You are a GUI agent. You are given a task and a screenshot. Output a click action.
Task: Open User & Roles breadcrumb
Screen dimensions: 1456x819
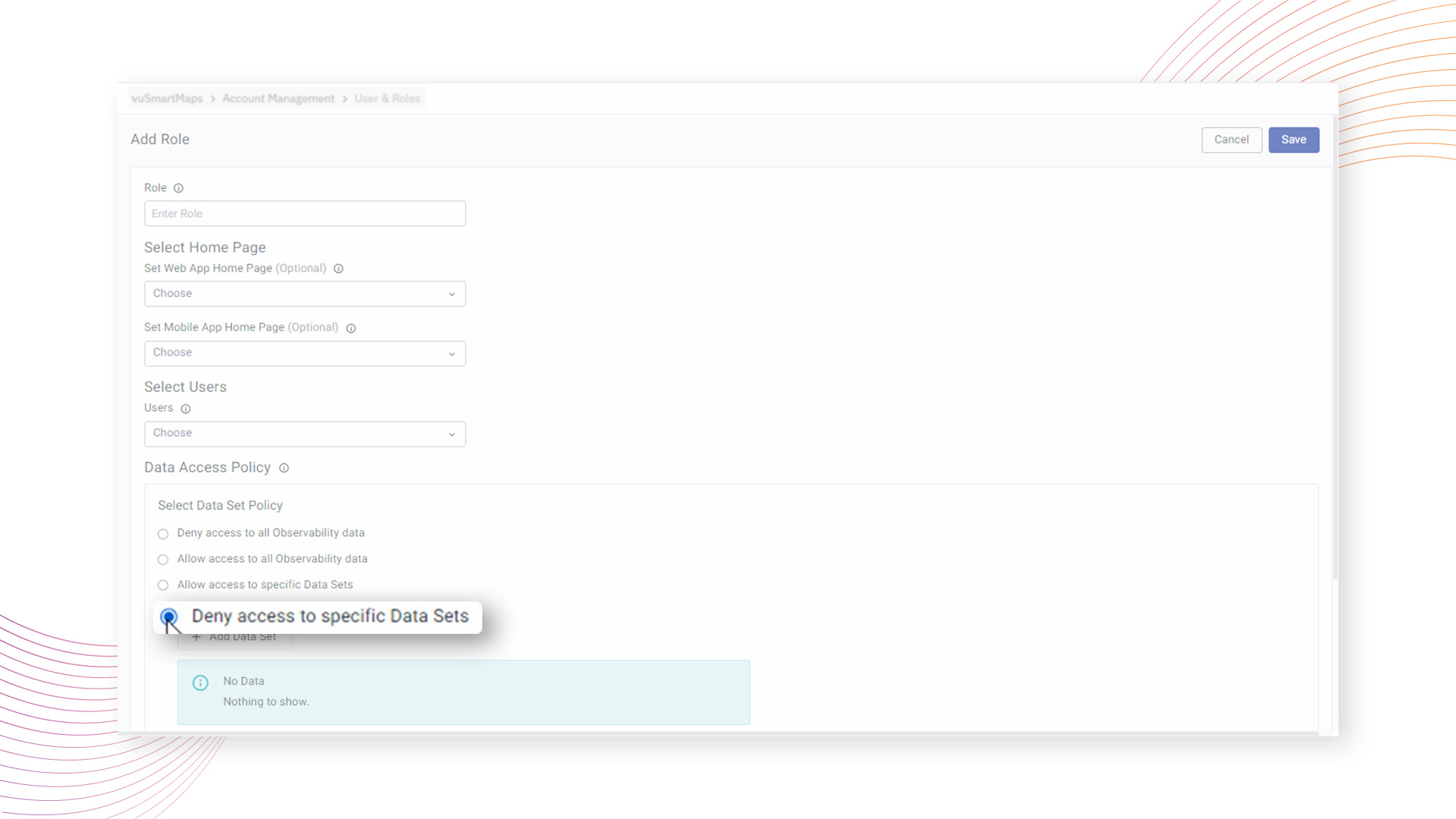387,99
